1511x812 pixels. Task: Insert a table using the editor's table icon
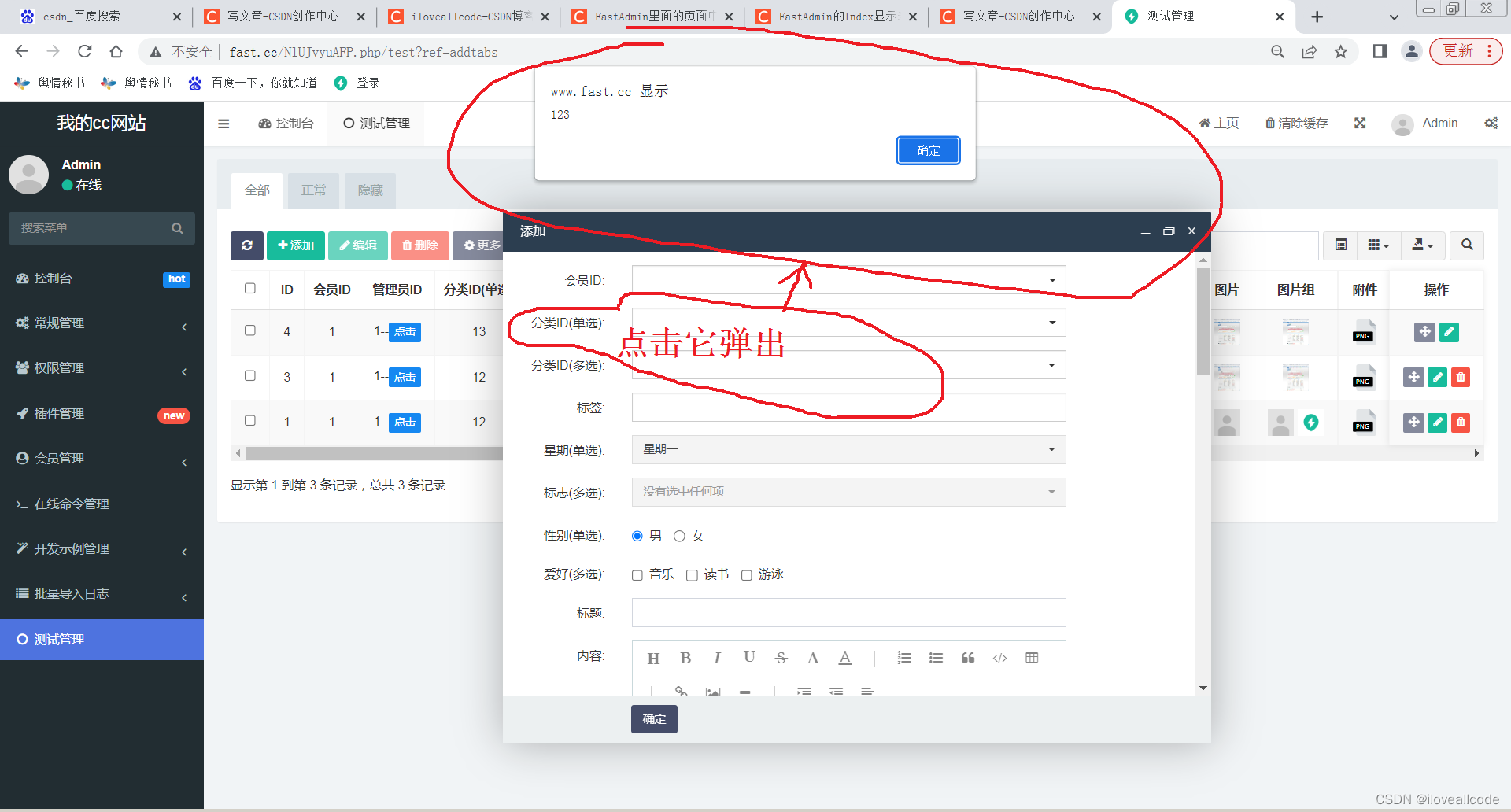coord(1032,658)
